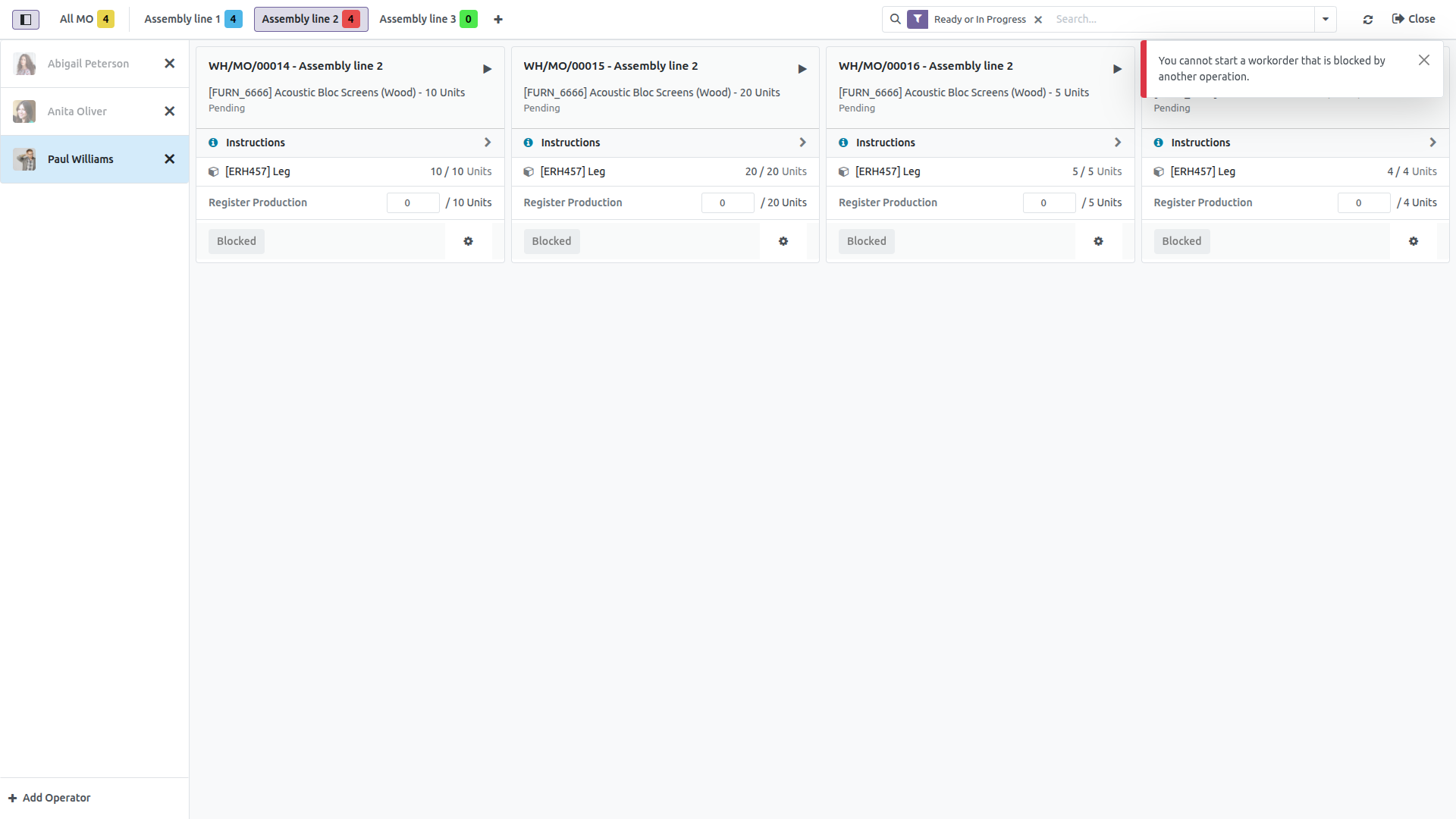This screenshot has width=1456, height=819.
Task: Add a new work center with plus icon
Action: 498,20
